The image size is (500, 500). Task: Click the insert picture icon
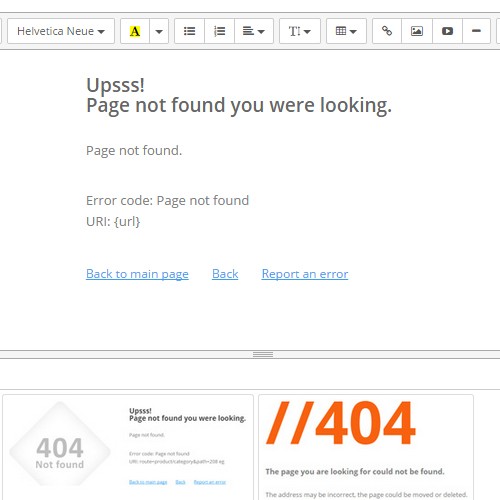click(x=417, y=31)
